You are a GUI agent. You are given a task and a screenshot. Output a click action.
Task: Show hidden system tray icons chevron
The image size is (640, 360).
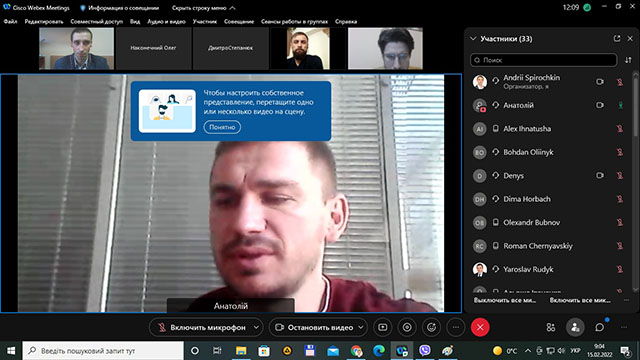click(x=528, y=350)
